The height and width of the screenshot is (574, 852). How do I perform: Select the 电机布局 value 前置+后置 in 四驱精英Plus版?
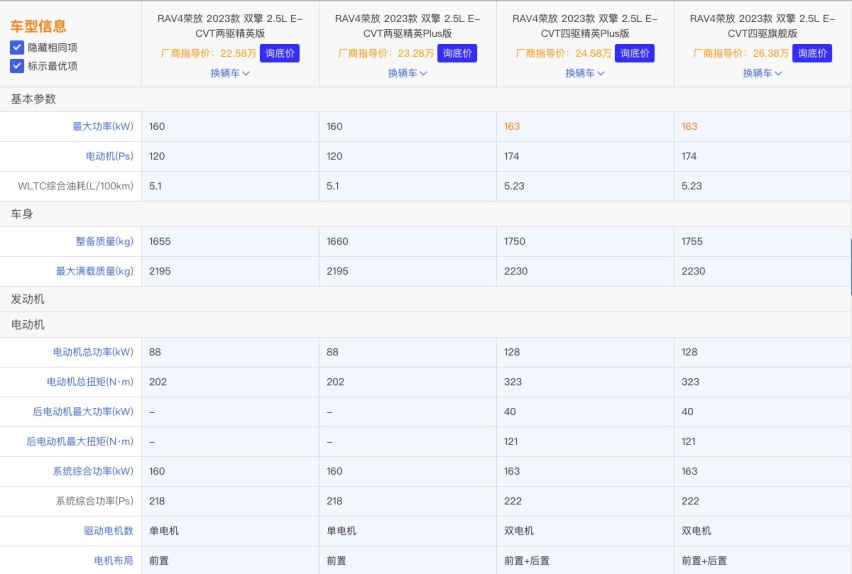pos(527,560)
